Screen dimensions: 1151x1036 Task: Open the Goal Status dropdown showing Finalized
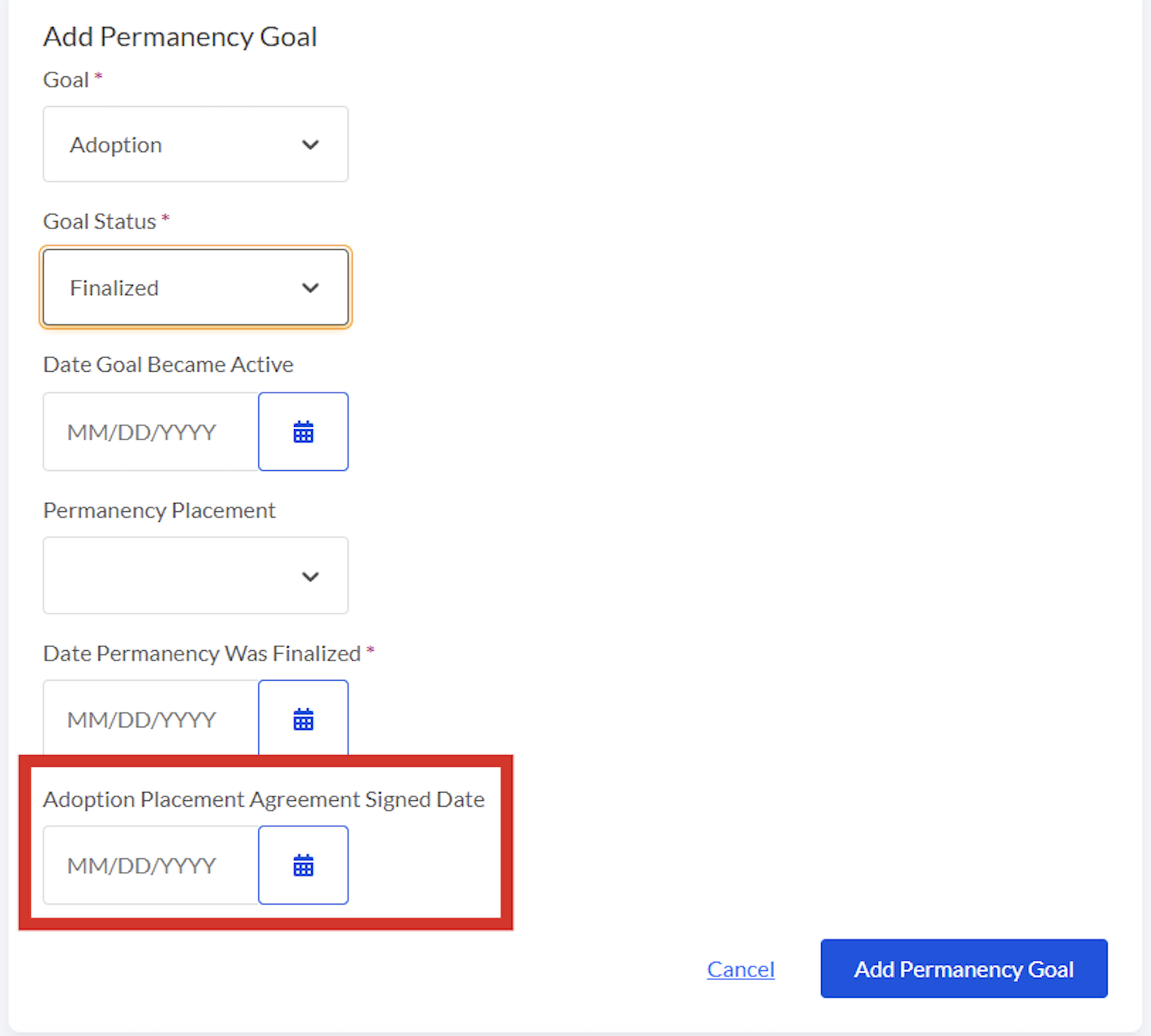tap(194, 287)
